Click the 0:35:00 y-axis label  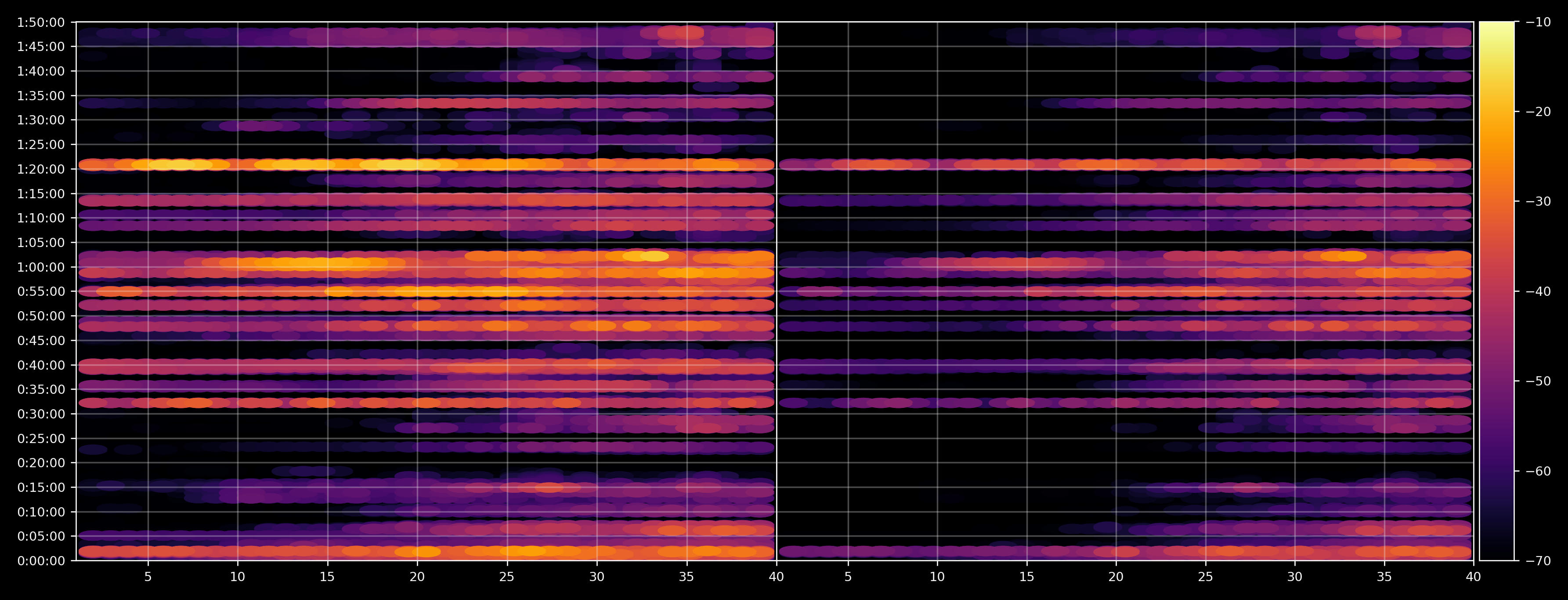click(x=41, y=389)
